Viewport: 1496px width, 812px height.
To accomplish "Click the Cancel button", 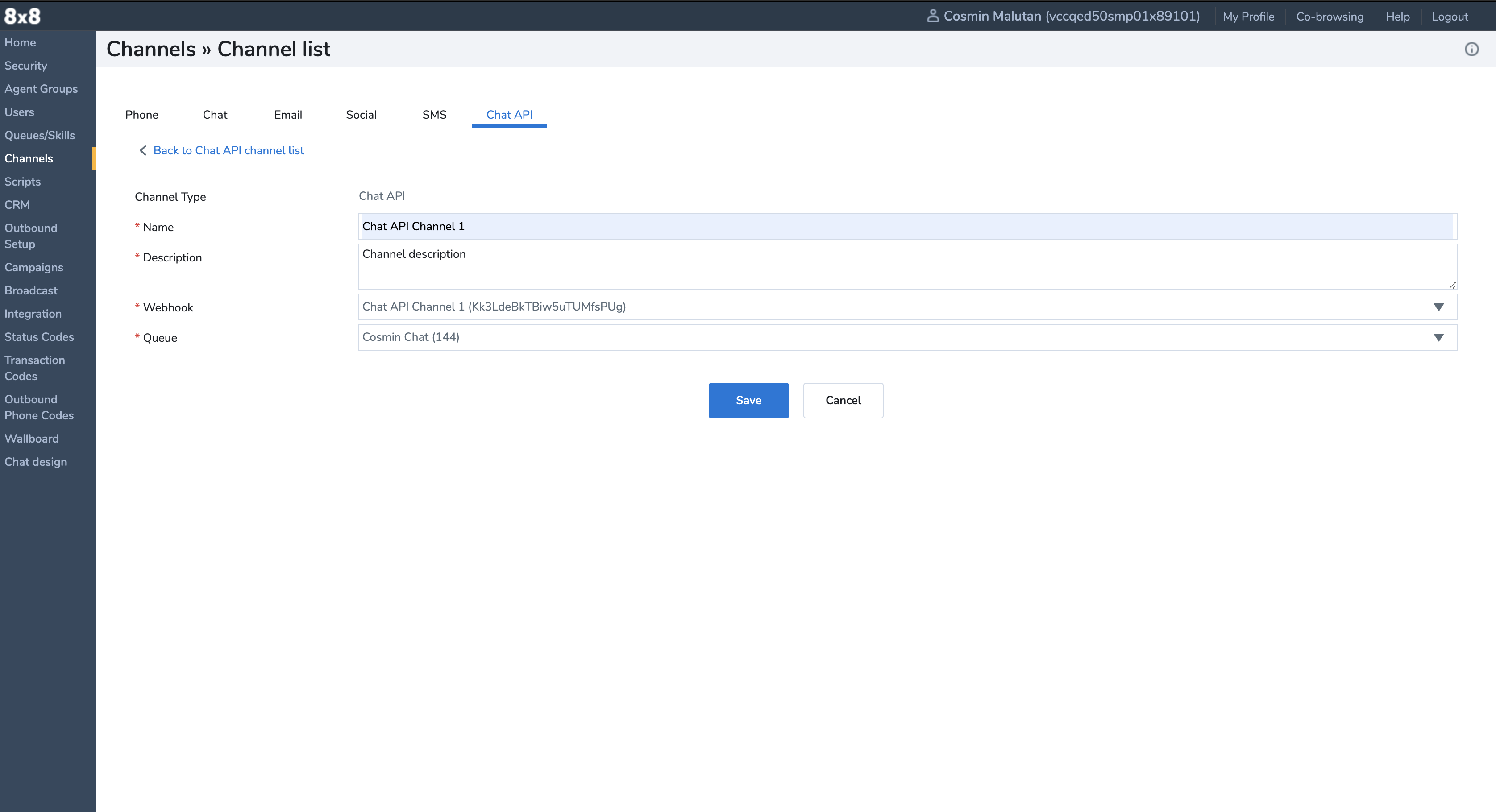I will pos(843,401).
